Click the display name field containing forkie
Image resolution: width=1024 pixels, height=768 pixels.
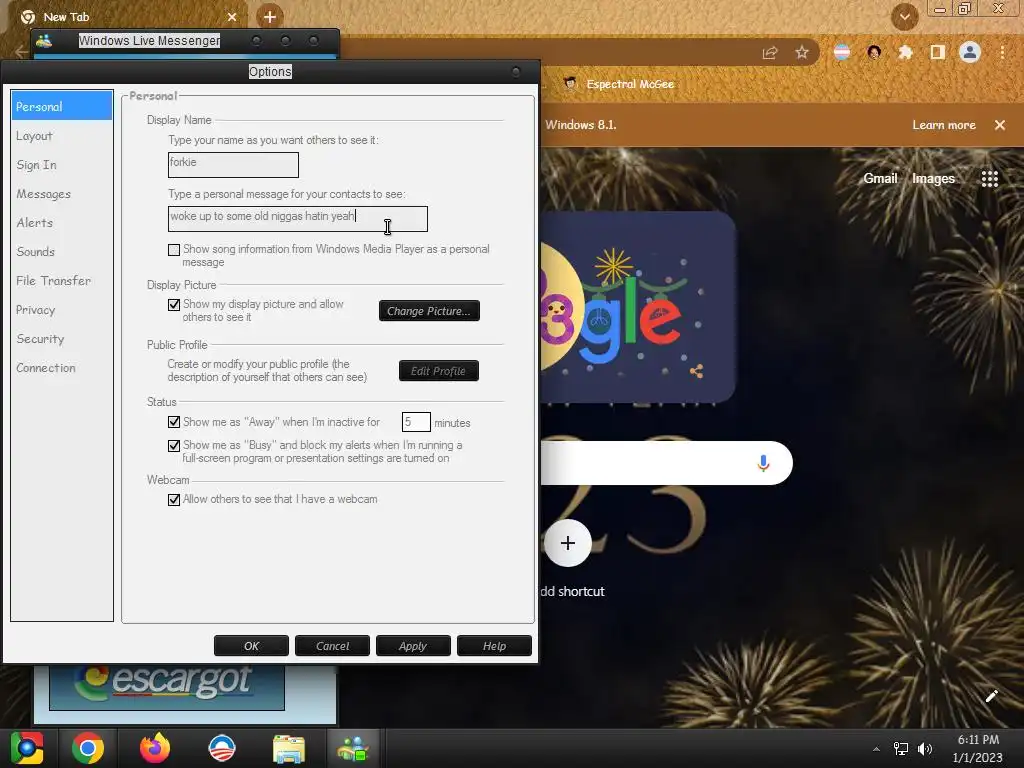(233, 165)
